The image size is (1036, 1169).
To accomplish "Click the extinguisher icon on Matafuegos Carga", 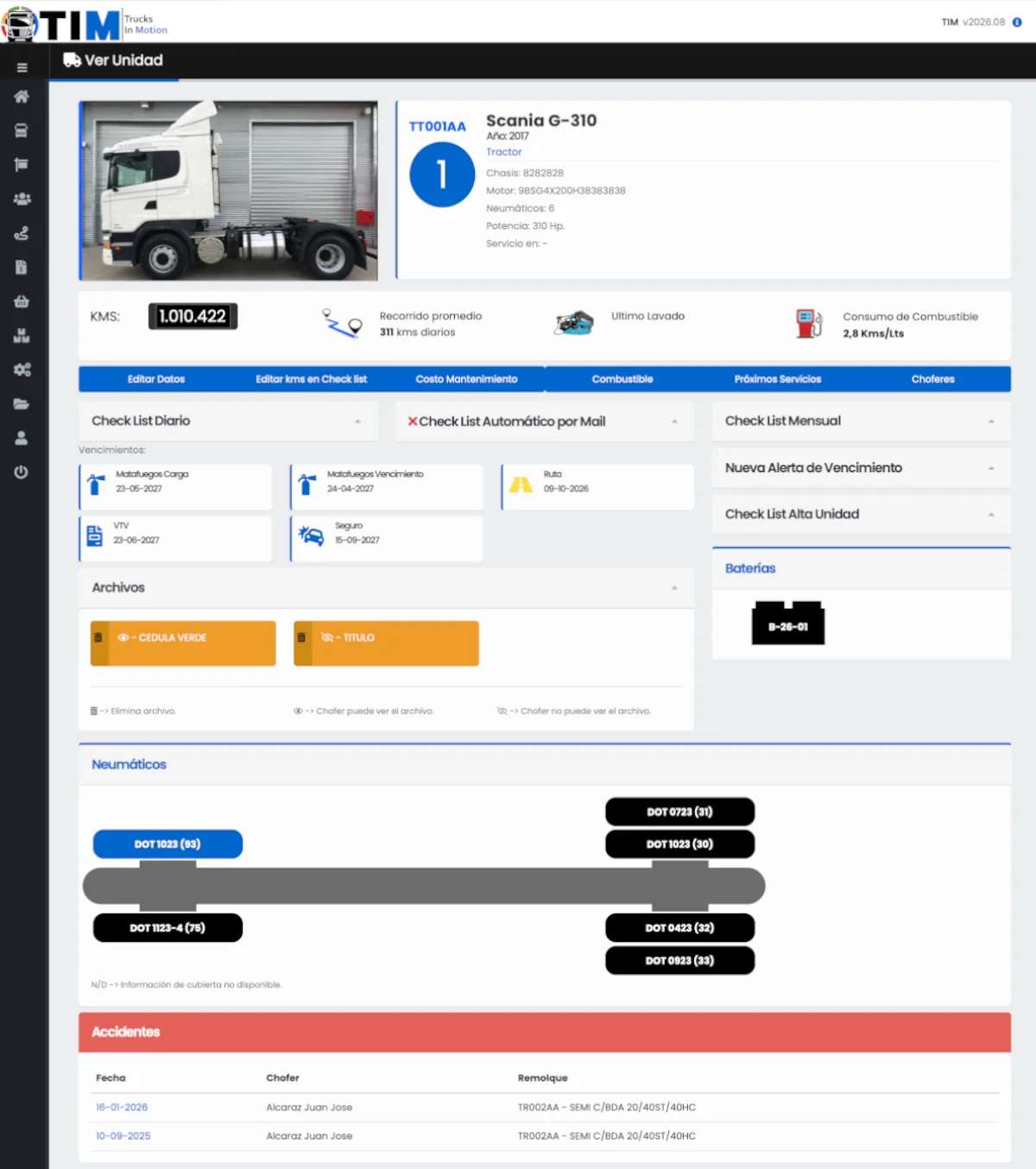I will 97,485.
